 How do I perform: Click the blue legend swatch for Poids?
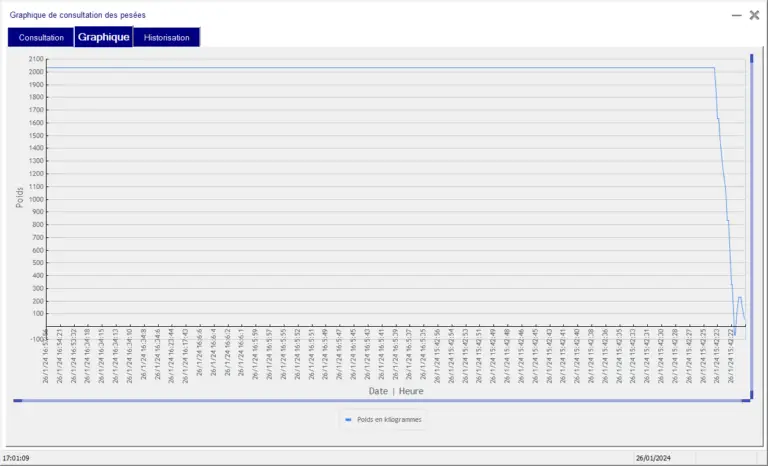[348, 419]
